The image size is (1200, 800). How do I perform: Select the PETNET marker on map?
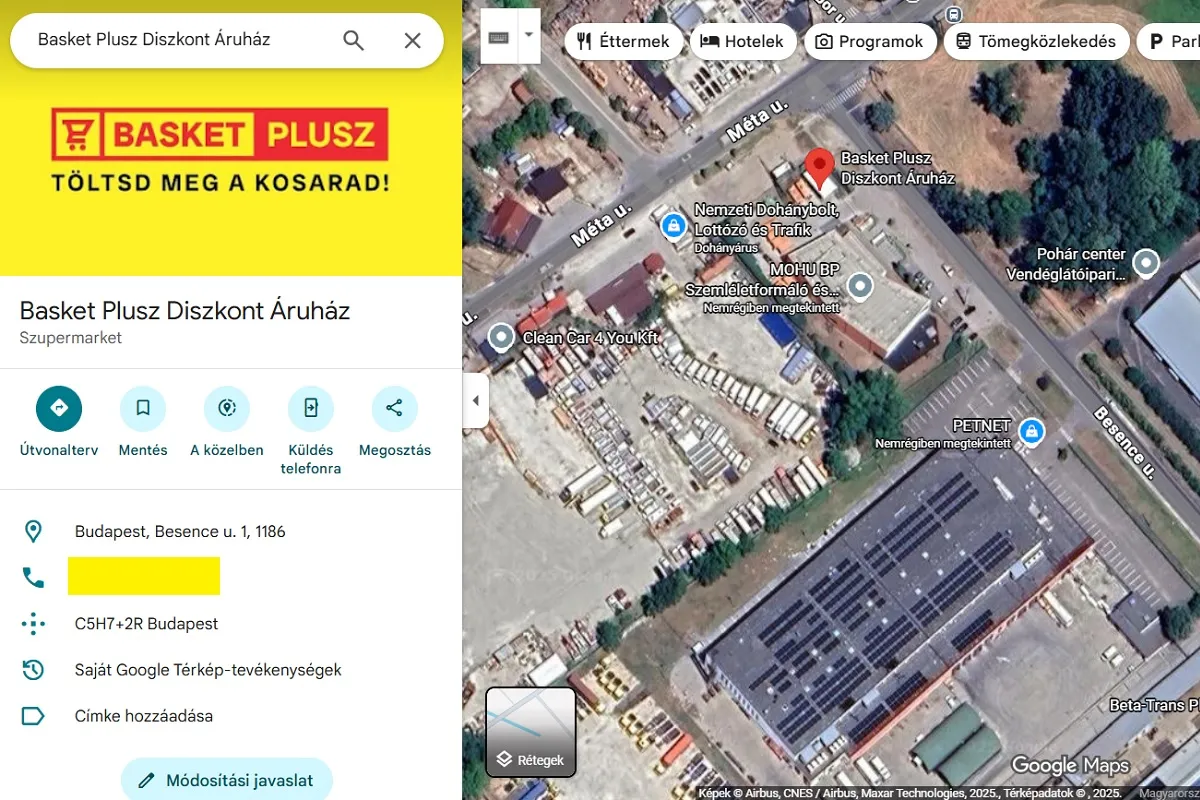1031,432
